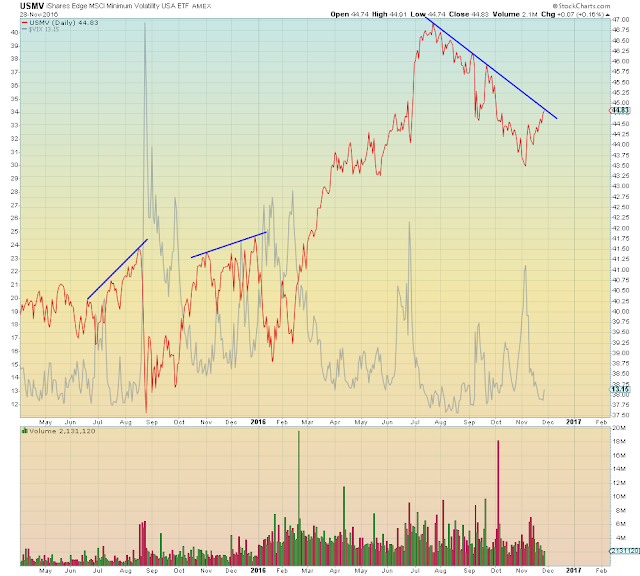Click the 43.00 label on right price axis

(621, 186)
